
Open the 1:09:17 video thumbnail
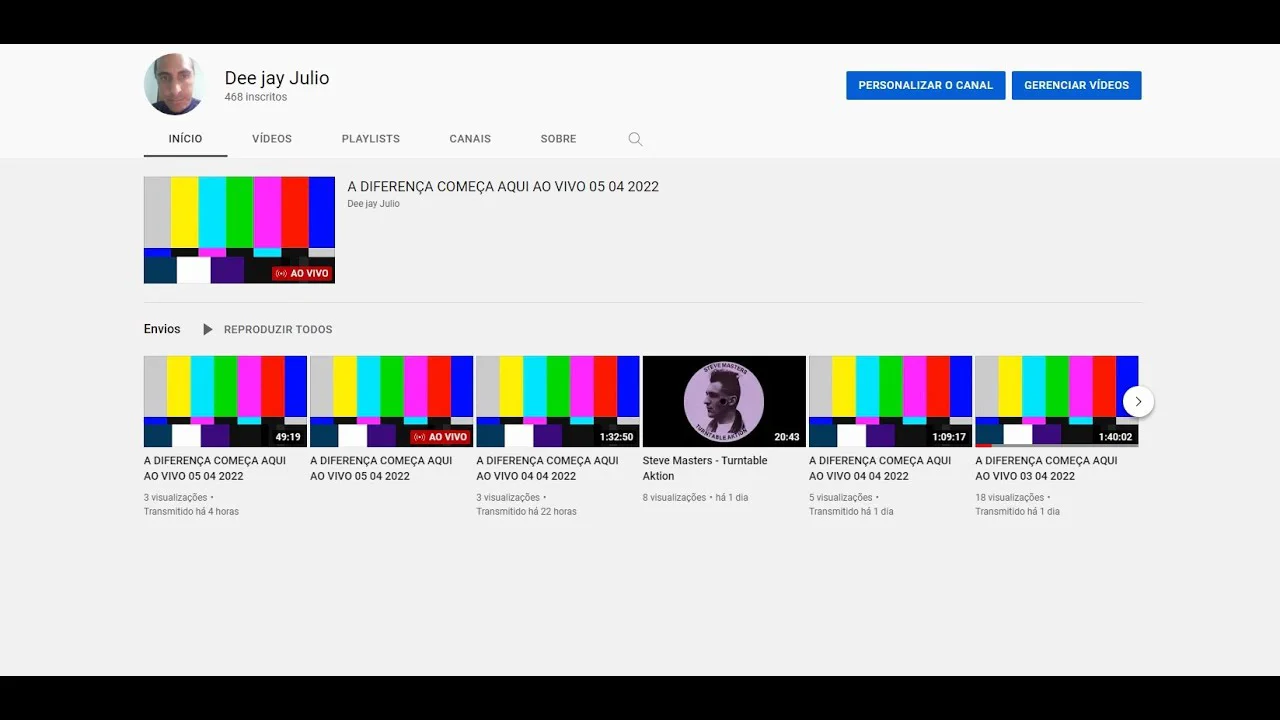[890, 401]
